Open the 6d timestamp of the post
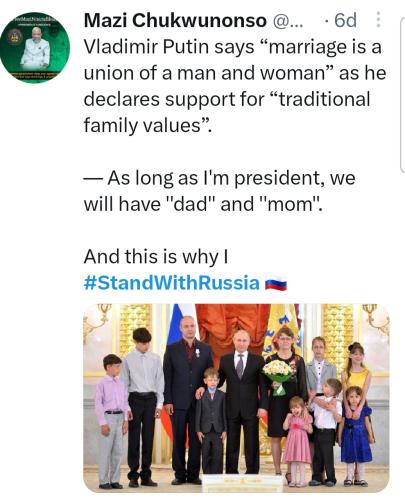Screen dimensions: 405x500 pos(345,20)
